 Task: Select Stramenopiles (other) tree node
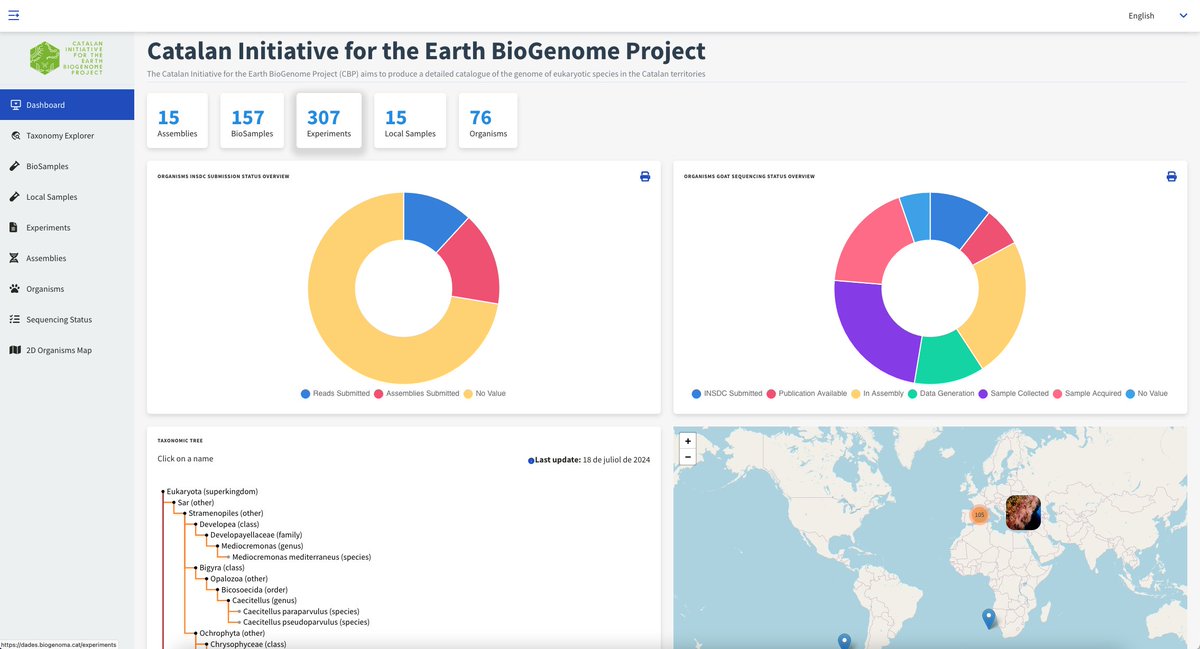coord(228,513)
